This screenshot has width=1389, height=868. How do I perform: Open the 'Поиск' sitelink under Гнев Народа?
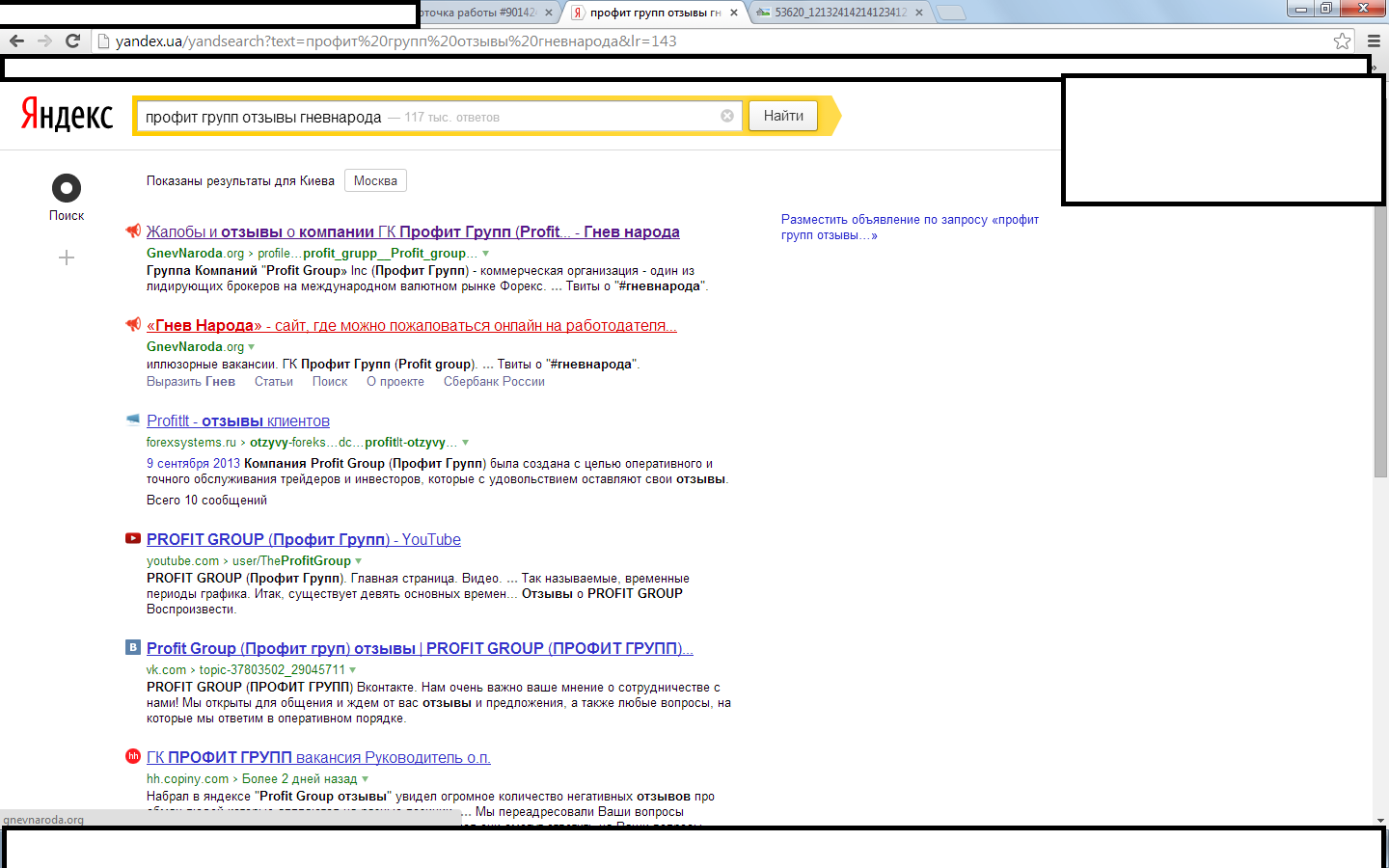click(x=330, y=382)
